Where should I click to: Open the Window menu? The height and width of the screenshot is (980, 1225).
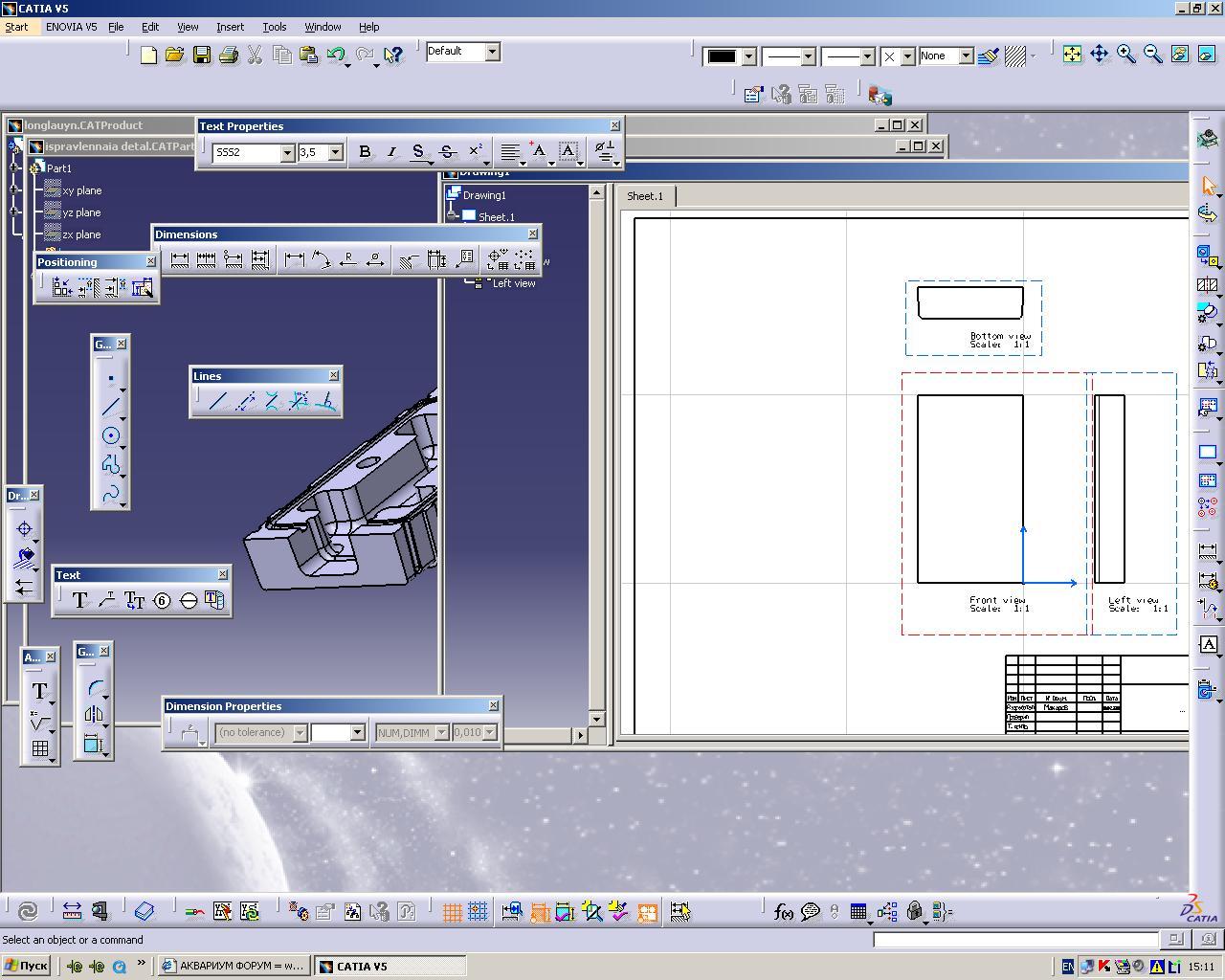(323, 27)
